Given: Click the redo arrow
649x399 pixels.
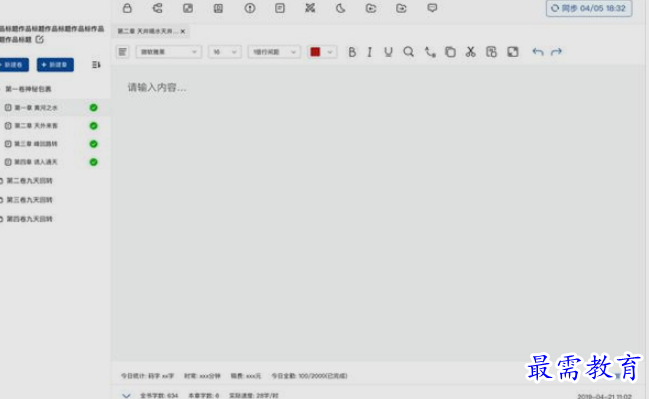Looking at the screenshot, I should point(556,52).
